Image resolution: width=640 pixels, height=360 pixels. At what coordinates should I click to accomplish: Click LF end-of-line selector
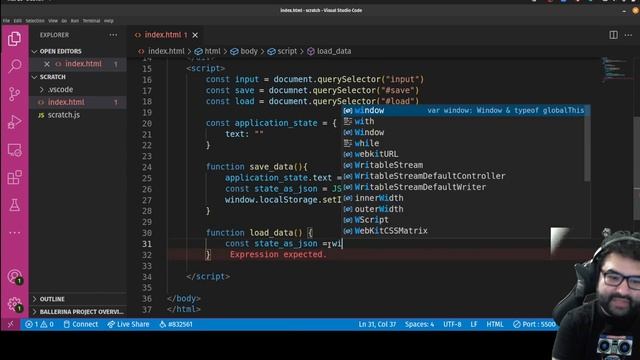point(474,324)
